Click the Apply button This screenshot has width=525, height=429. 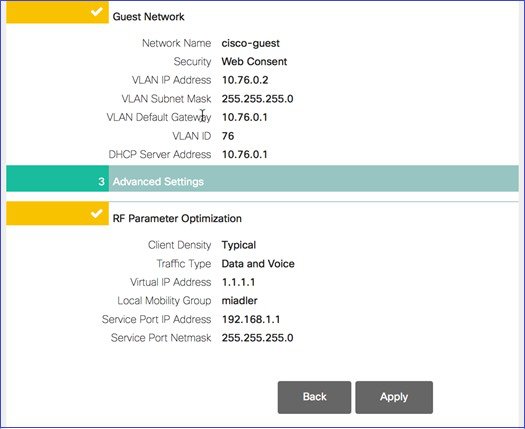[394, 397]
